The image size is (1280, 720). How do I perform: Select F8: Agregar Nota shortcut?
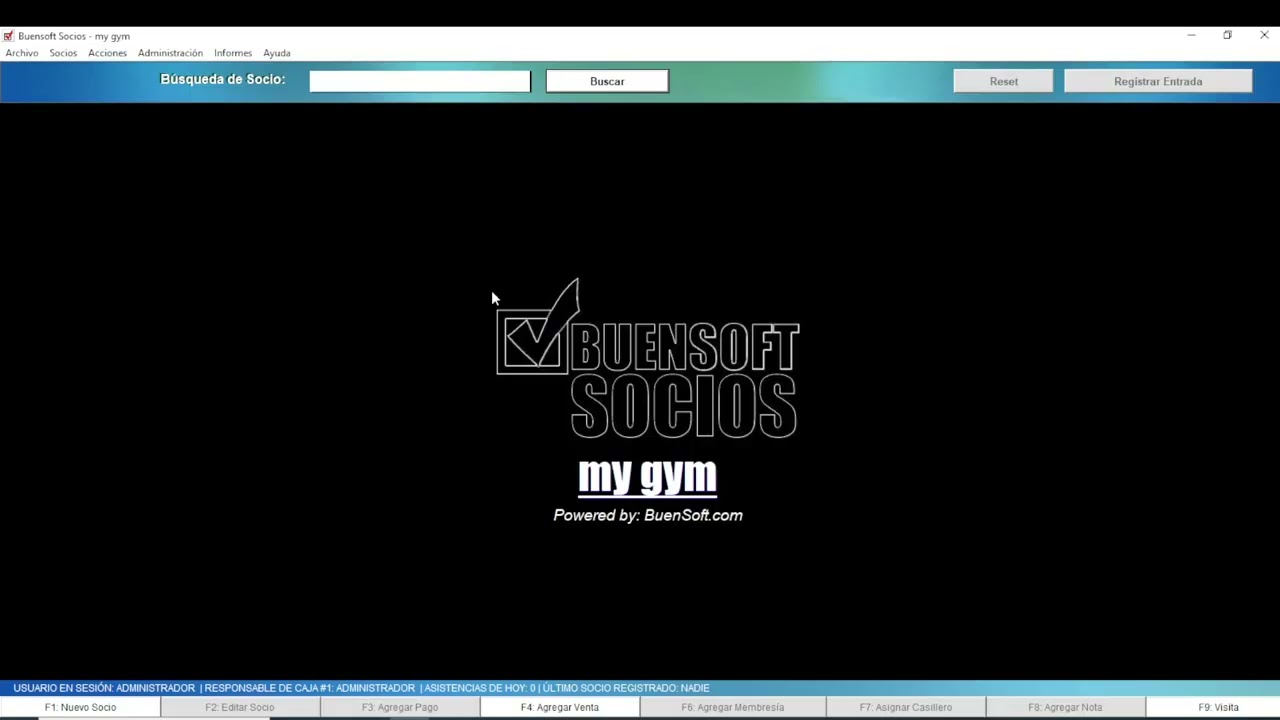(1065, 707)
